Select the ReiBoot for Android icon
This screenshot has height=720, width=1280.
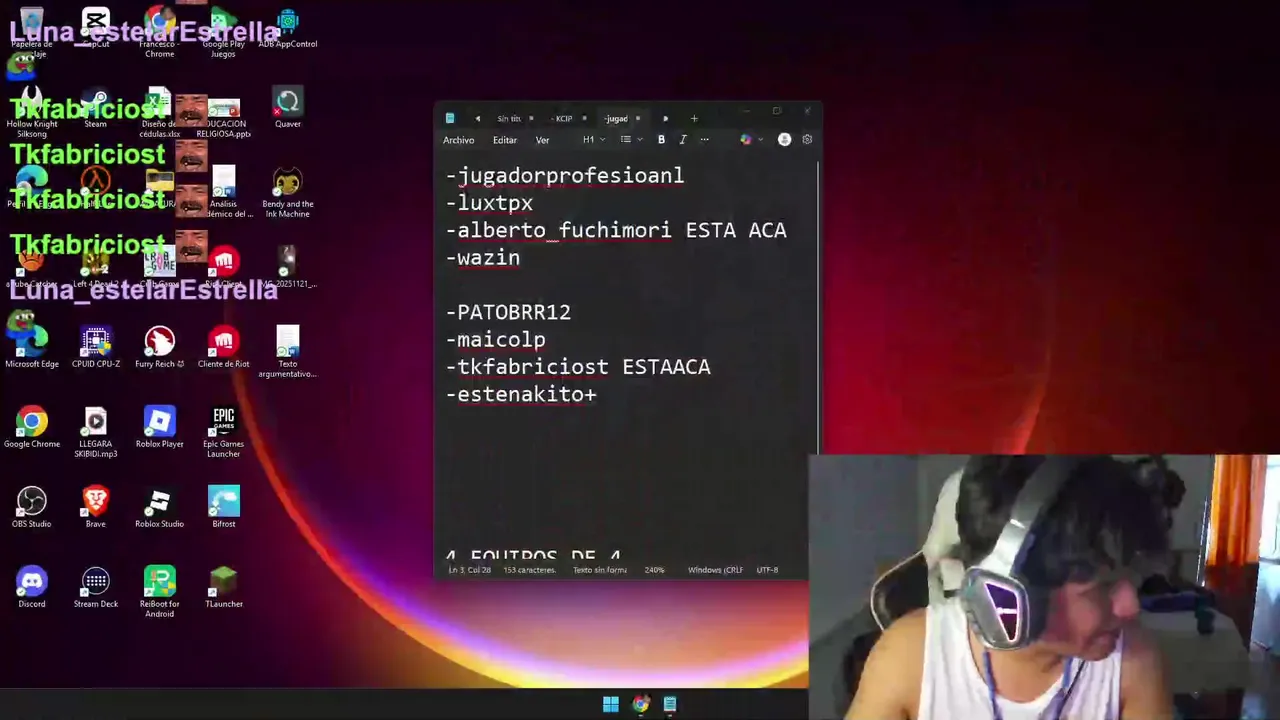tap(160, 593)
